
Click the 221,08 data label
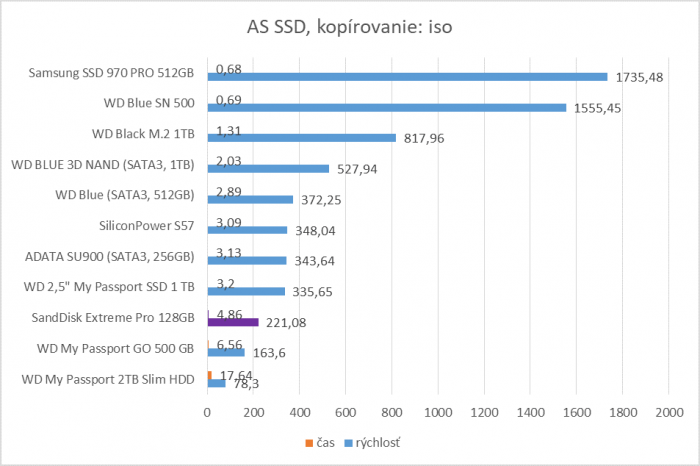(283, 323)
